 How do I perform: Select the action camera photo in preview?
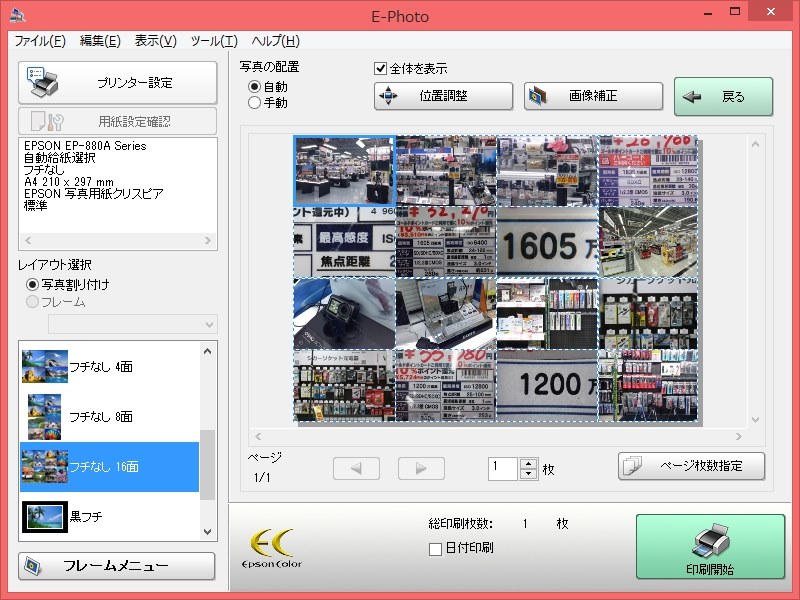344,314
